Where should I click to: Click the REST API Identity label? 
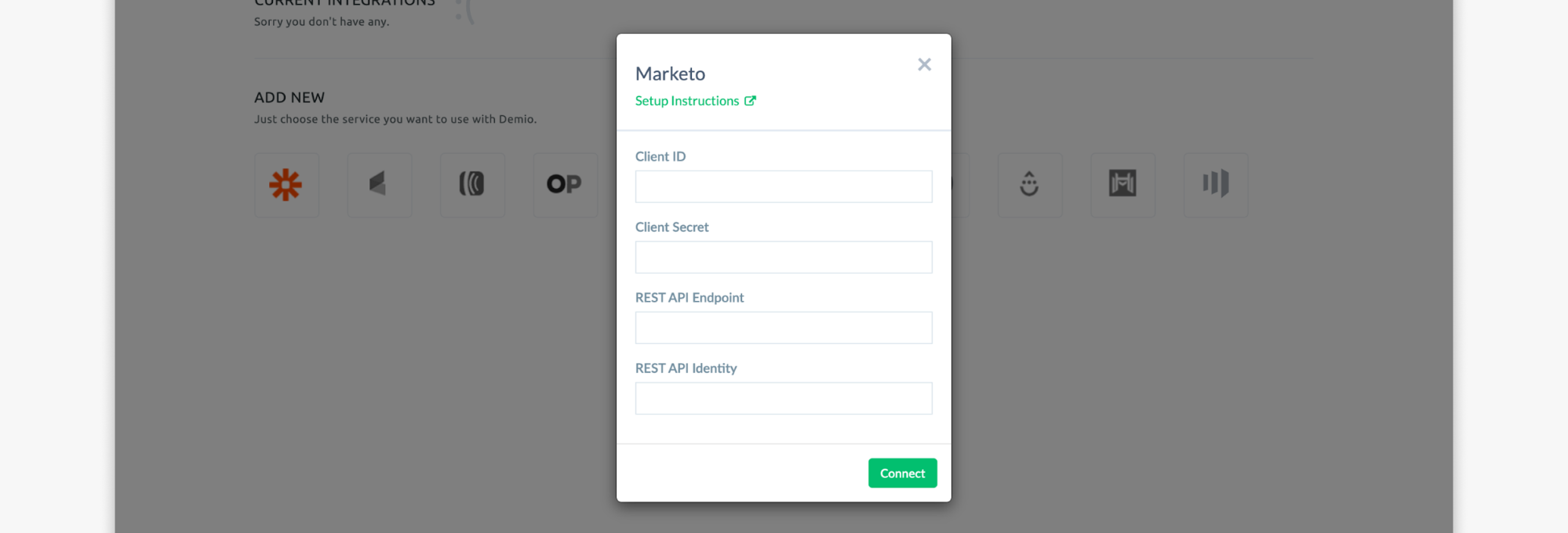[x=686, y=368]
